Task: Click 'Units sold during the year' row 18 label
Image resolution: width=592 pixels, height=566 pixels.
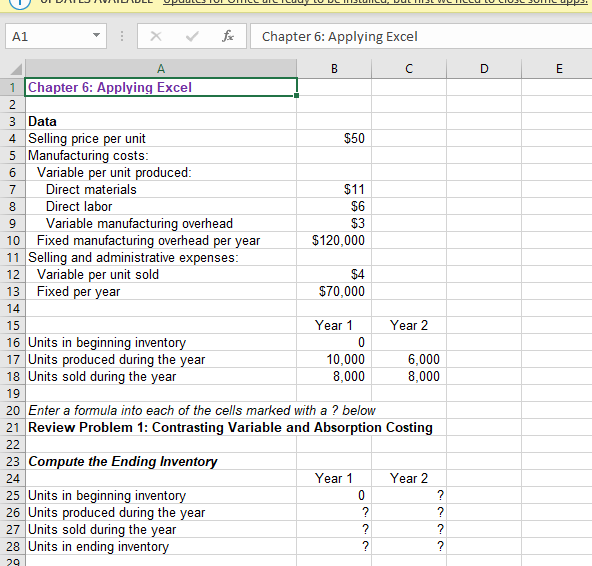Action: coord(161,376)
